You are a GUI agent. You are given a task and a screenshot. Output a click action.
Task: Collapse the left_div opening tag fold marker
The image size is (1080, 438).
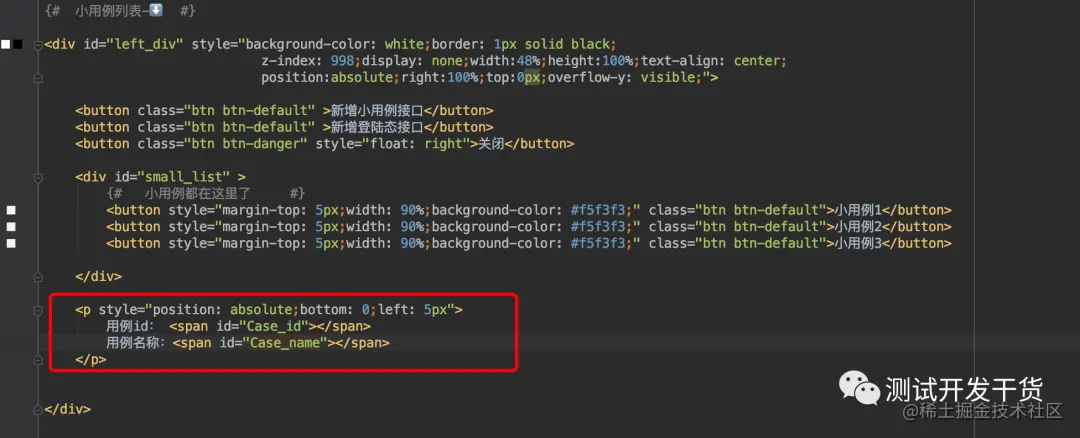pos(38,45)
